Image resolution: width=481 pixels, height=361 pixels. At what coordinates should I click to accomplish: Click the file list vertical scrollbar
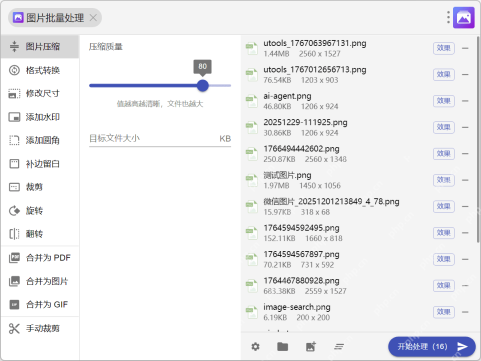coord(478,139)
